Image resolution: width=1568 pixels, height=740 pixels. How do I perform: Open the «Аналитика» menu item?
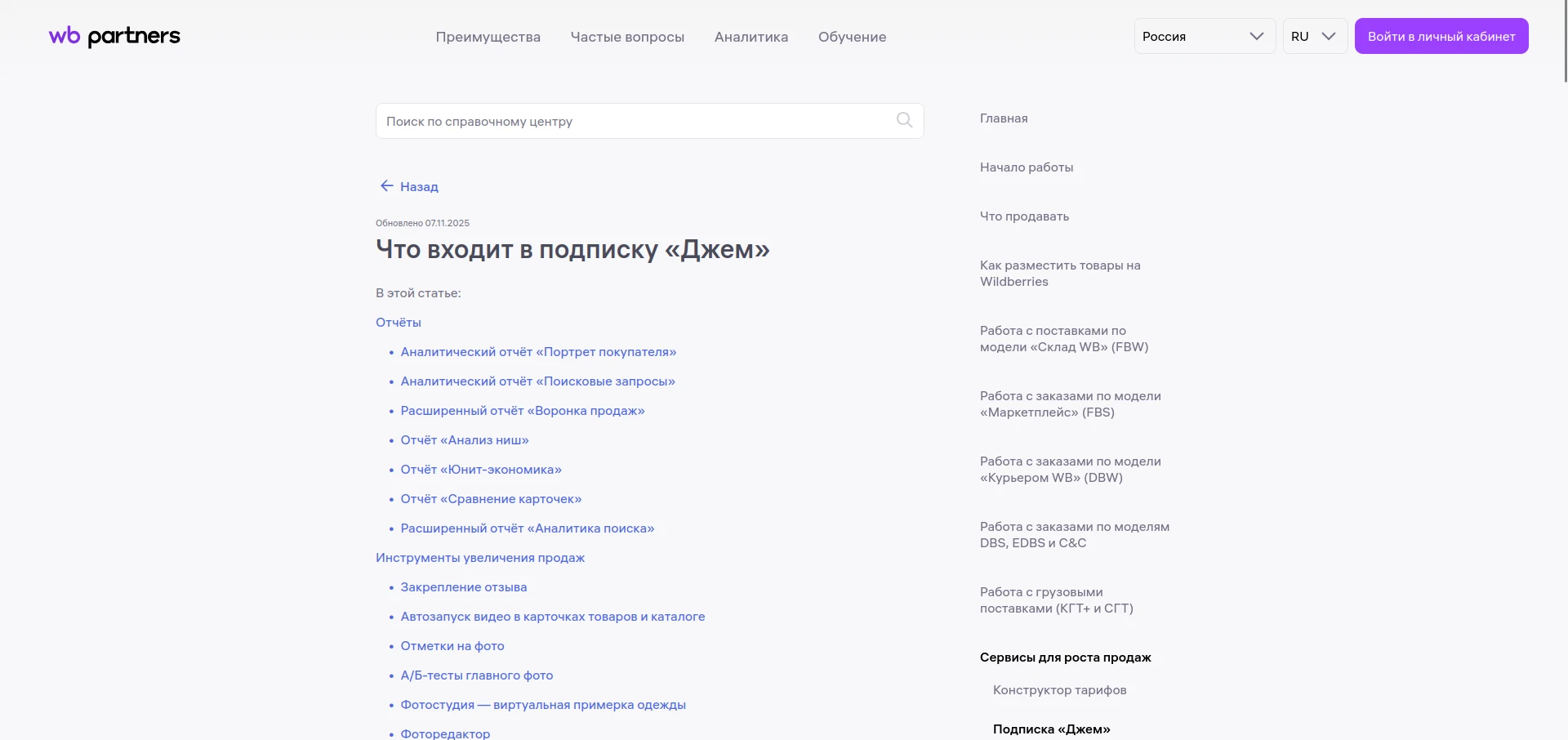click(751, 37)
